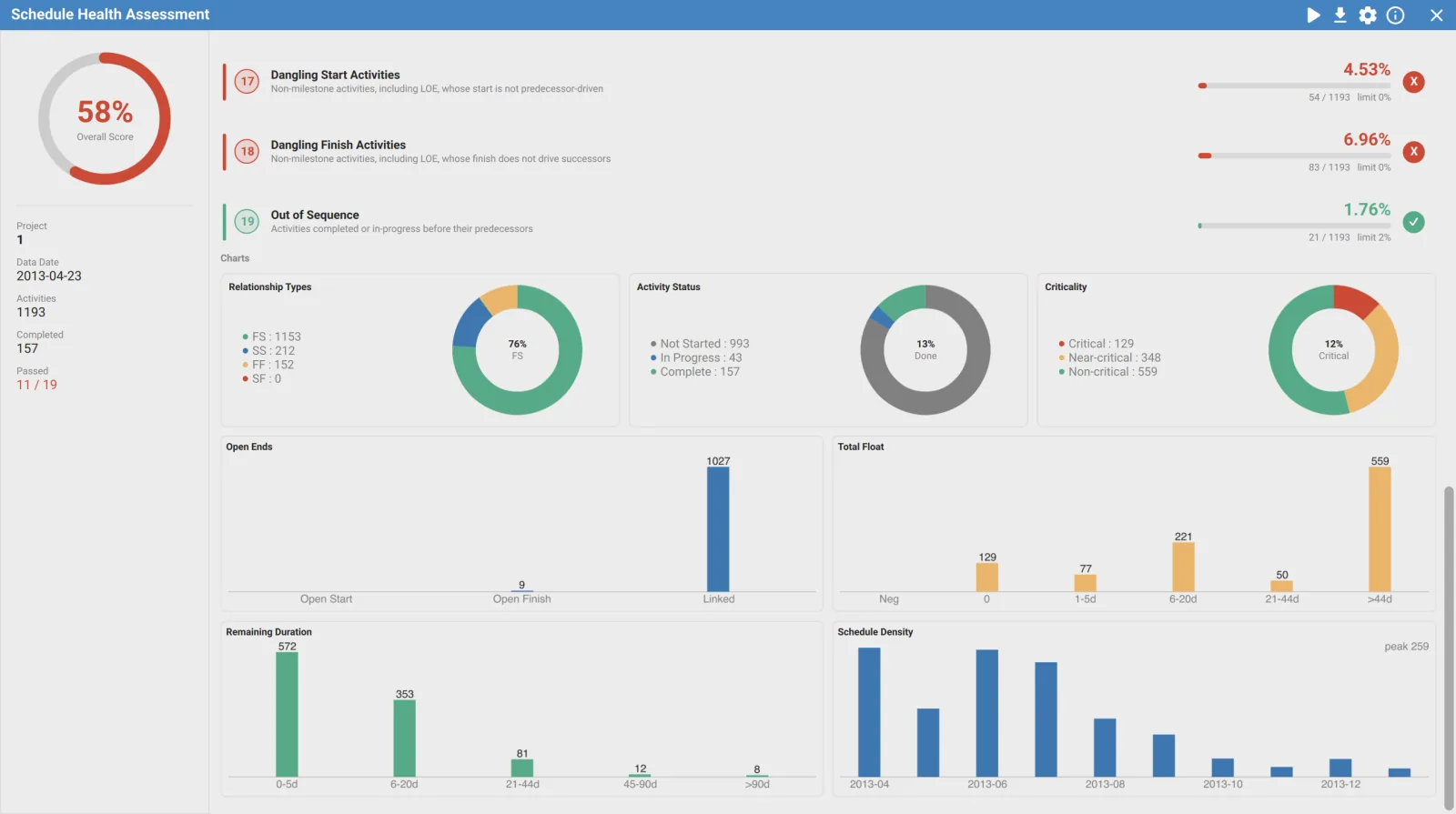Click the 2013-08 Schedule Density bar
Image resolution: width=1456 pixels, height=814 pixels.
pyautogui.click(x=1105, y=748)
